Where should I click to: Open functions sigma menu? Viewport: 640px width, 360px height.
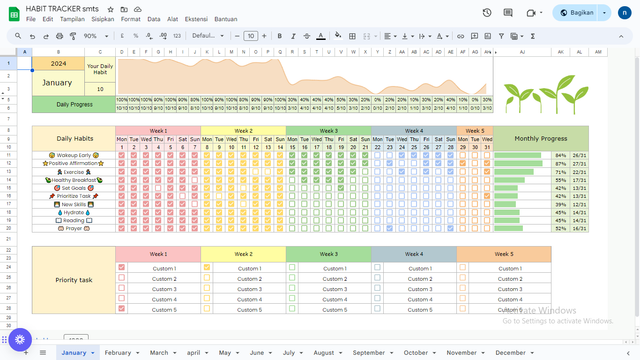(533, 36)
